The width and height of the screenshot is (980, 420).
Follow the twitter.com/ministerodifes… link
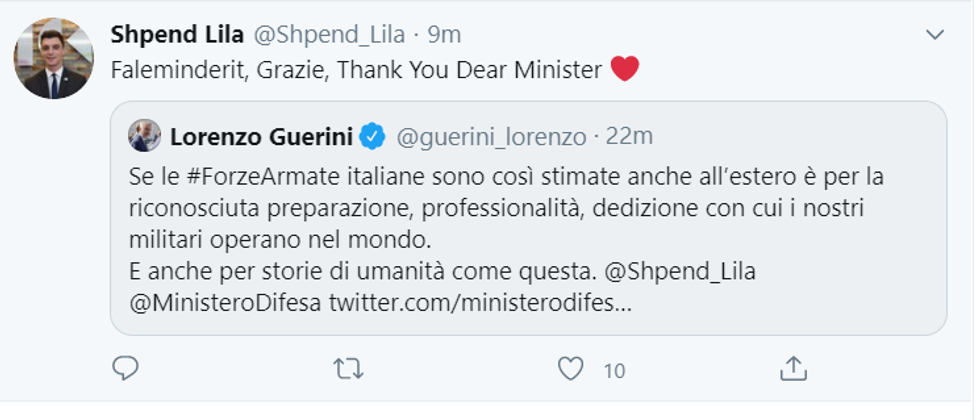[x=480, y=302]
